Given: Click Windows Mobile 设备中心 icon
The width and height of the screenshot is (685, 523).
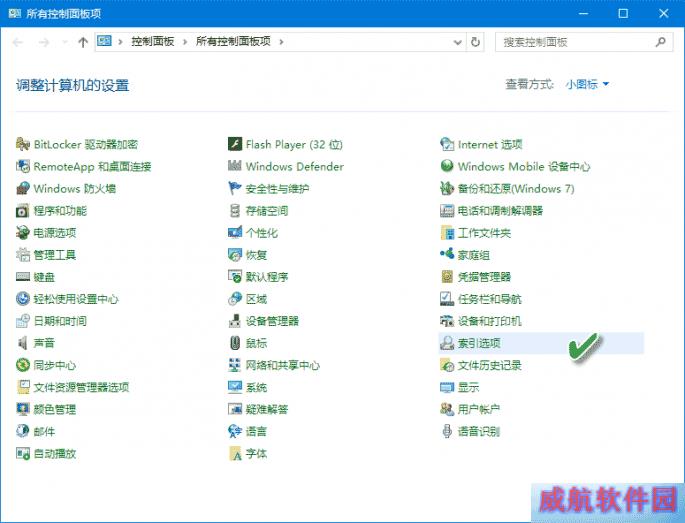Looking at the screenshot, I should 447,166.
